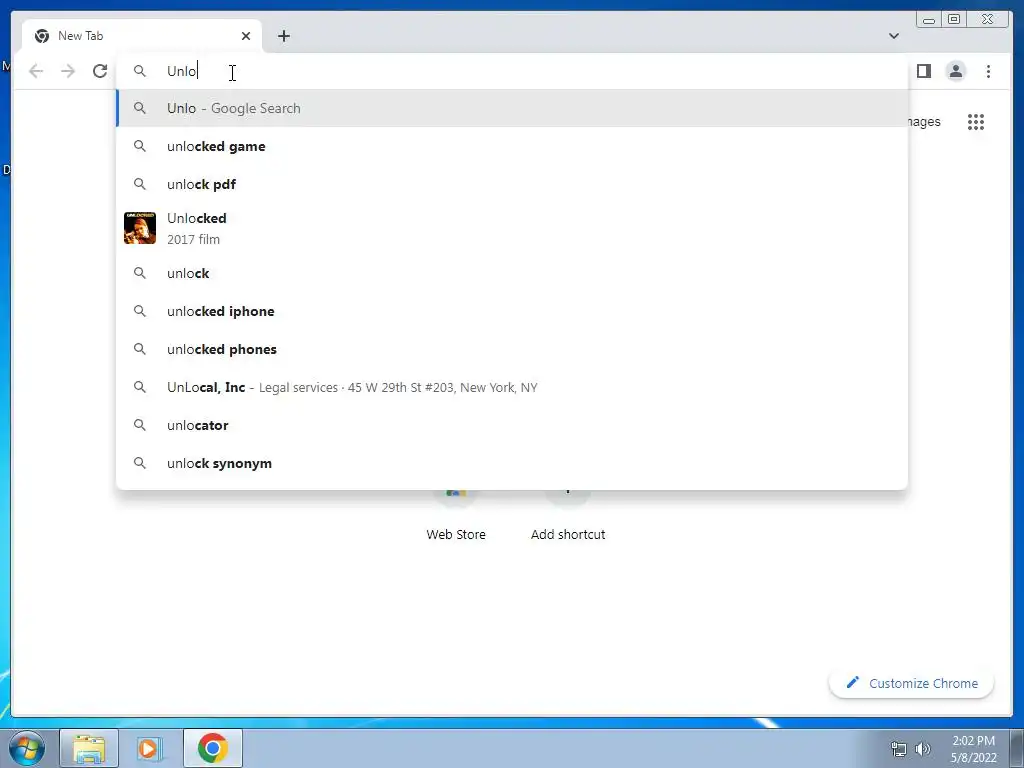
Task: Reload the page with refresh icon
Action: (100, 71)
